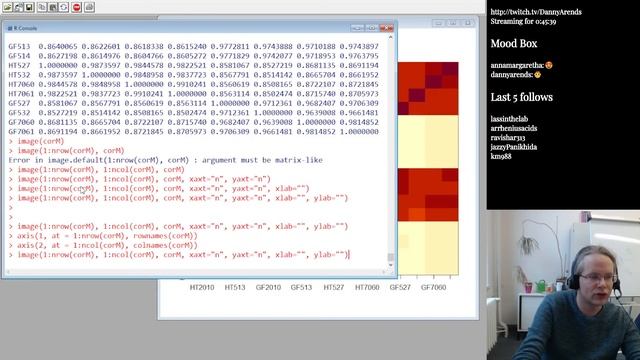This screenshot has height=360, width=640.
Task: Minimize the graphics window behind the console
Action: tap(439, 23)
